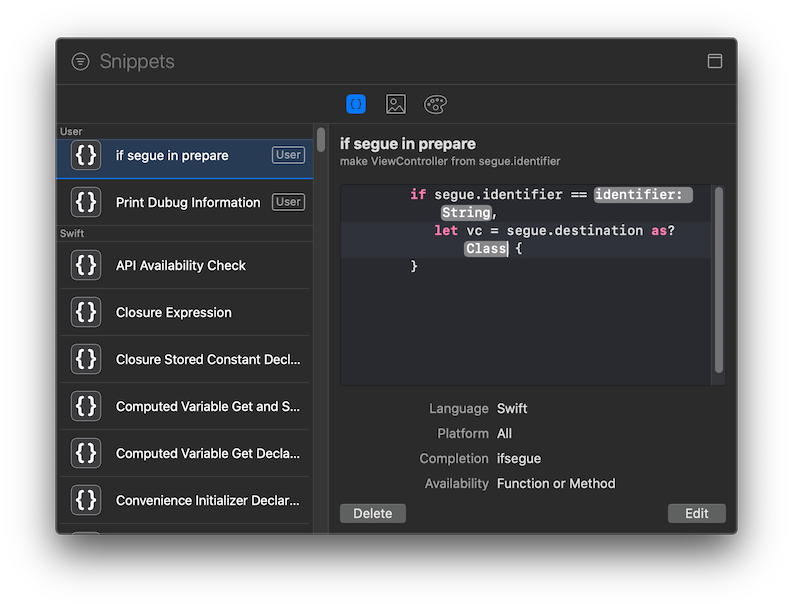Image resolution: width=793 pixels, height=608 pixels.
Task: Click braces icon of Computed Variable Get and S...
Action: (86, 407)
